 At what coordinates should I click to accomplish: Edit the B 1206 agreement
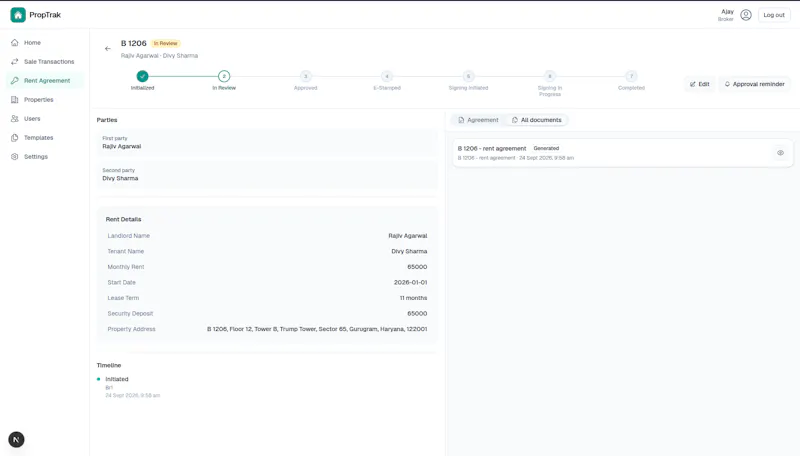[x=699, y=84]
